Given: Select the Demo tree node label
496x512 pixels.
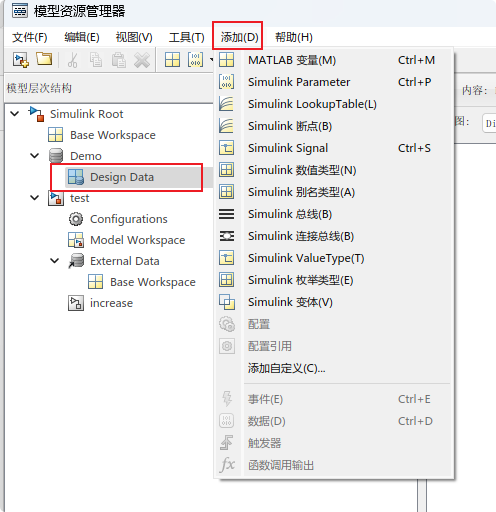Looking at the screenshot, I should click(x=86, y=156).
